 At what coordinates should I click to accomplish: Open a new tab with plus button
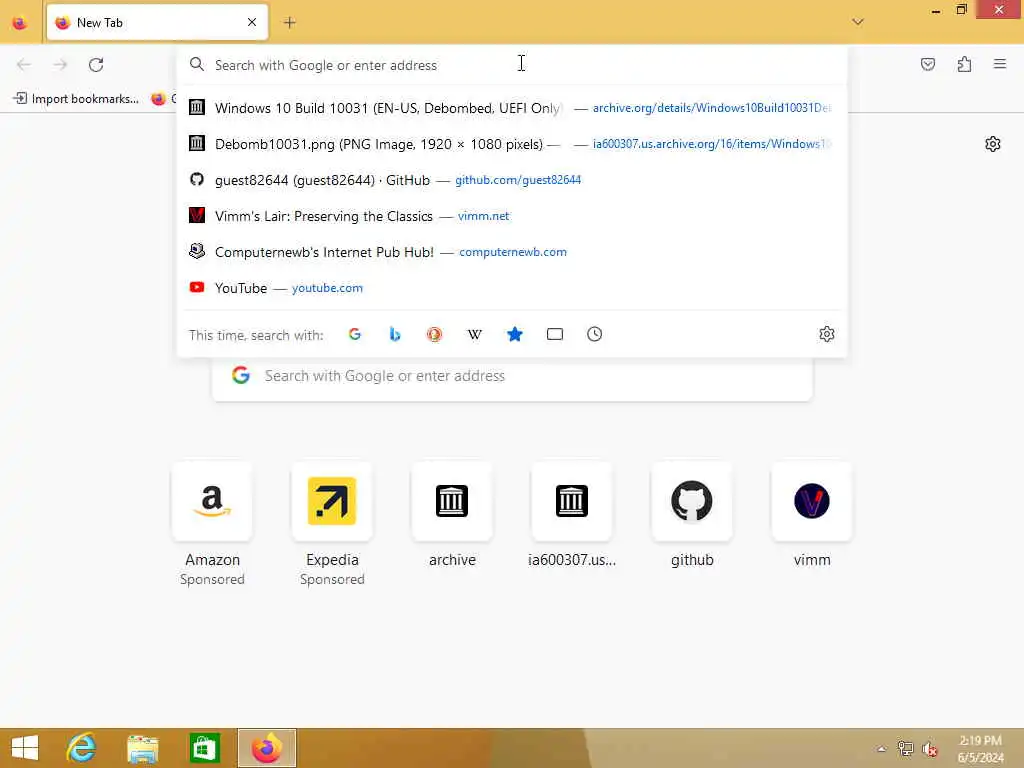tap(289, 23)
